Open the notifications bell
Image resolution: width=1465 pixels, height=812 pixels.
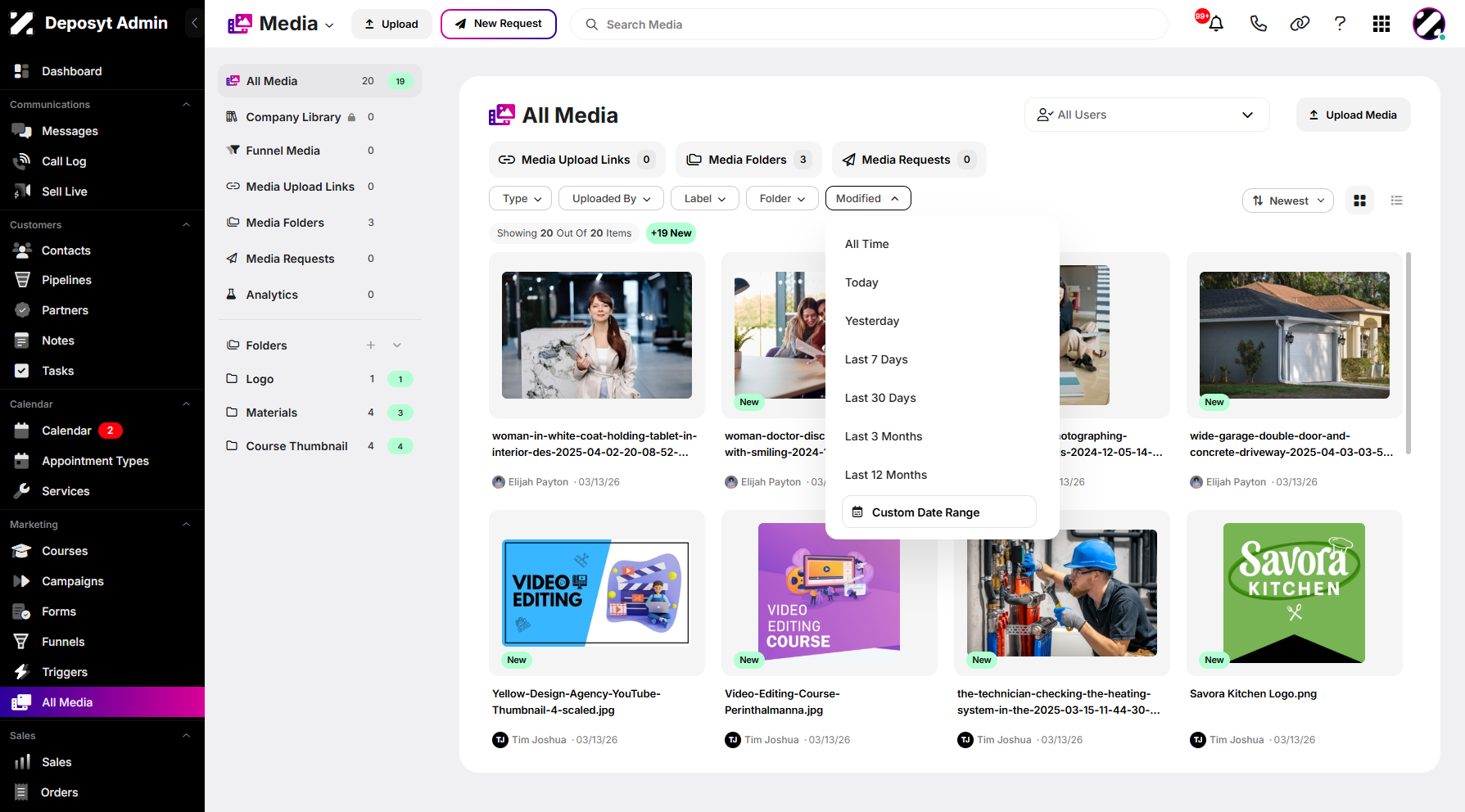click(1215, 24)
